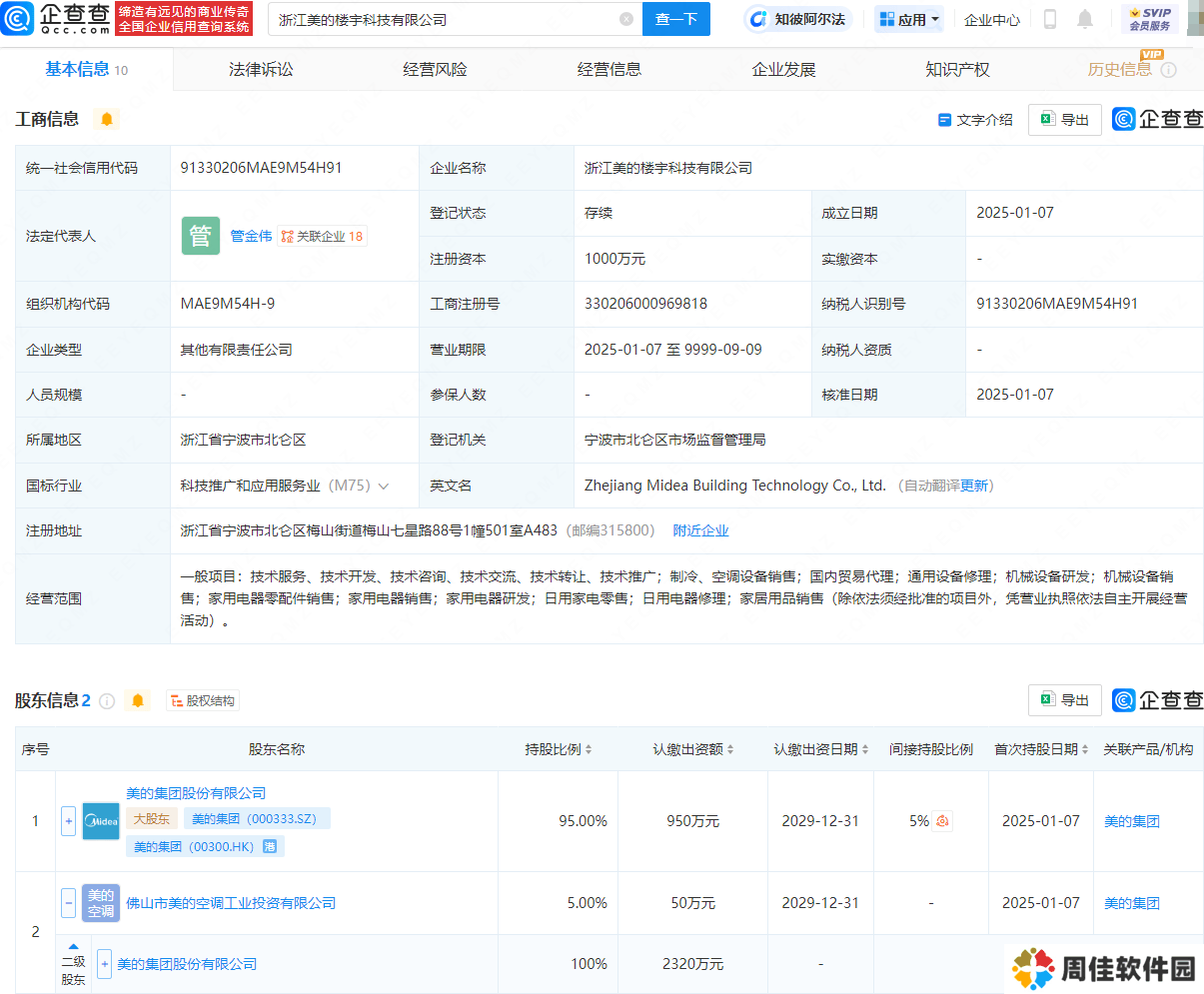Viewport: 1204px width, 994px height.
Task: Collapse 二级股东 arrow
Action: (73, 946)
